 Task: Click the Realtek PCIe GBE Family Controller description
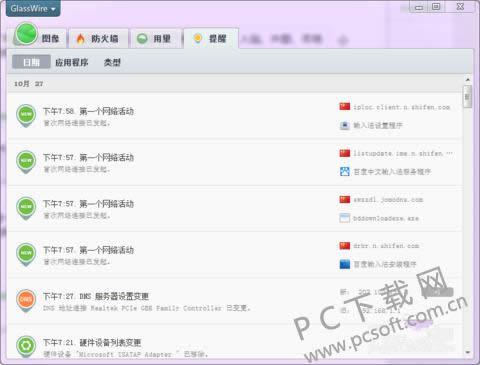coord(147,308)
